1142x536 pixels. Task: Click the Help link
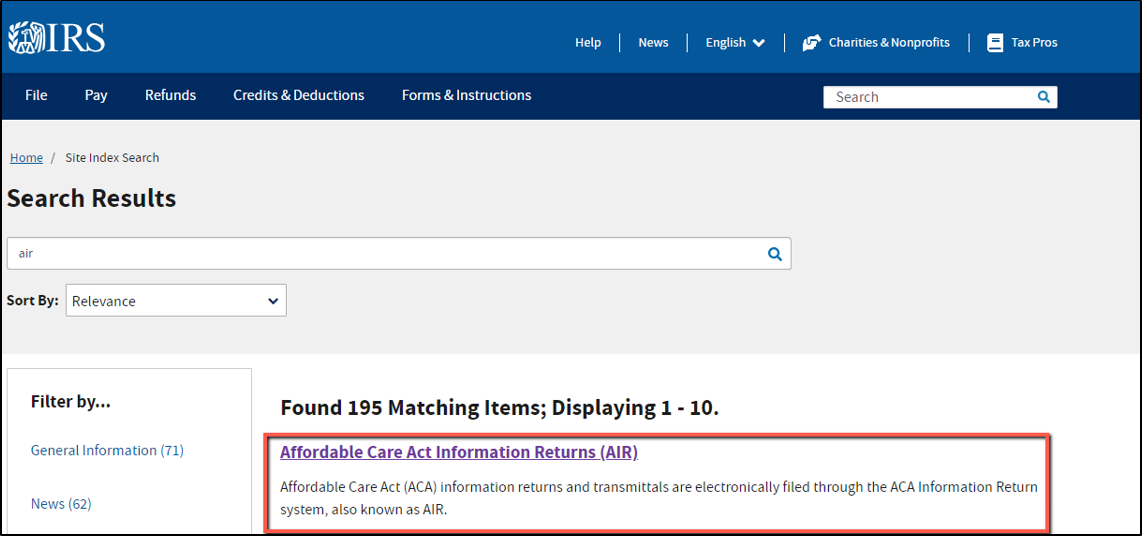(588, 42)
